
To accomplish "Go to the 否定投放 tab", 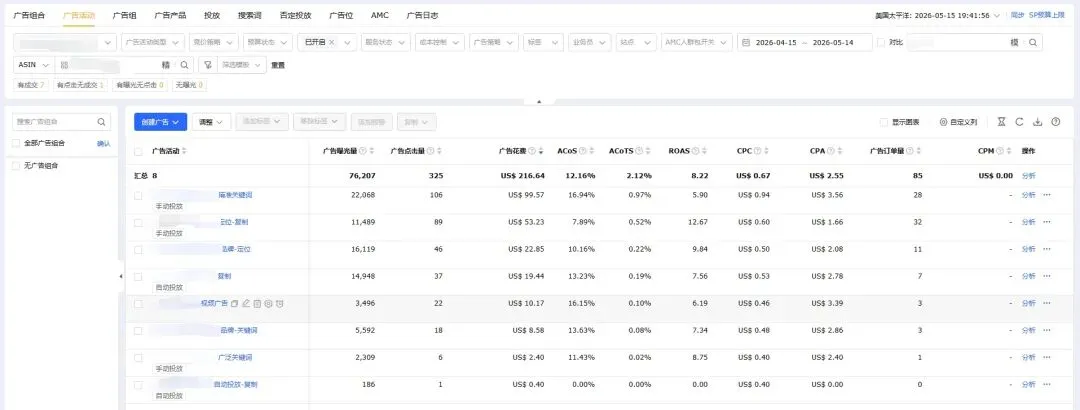I will [x=295, y=15].
